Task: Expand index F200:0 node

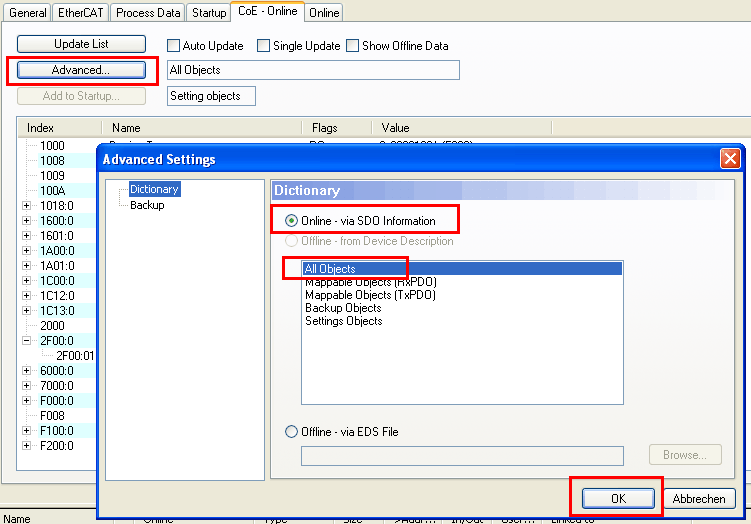Action: click(x=26, y=445)
